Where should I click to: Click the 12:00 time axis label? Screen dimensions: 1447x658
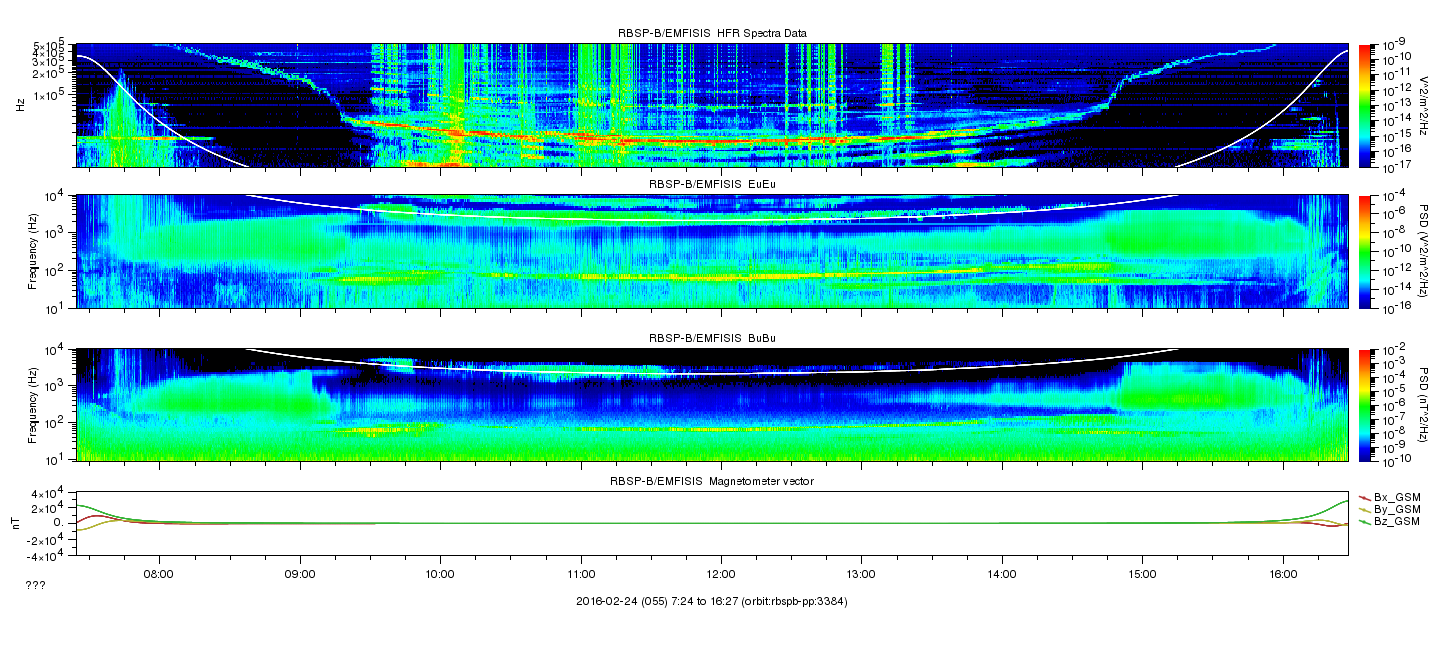[x=721, y=574]
